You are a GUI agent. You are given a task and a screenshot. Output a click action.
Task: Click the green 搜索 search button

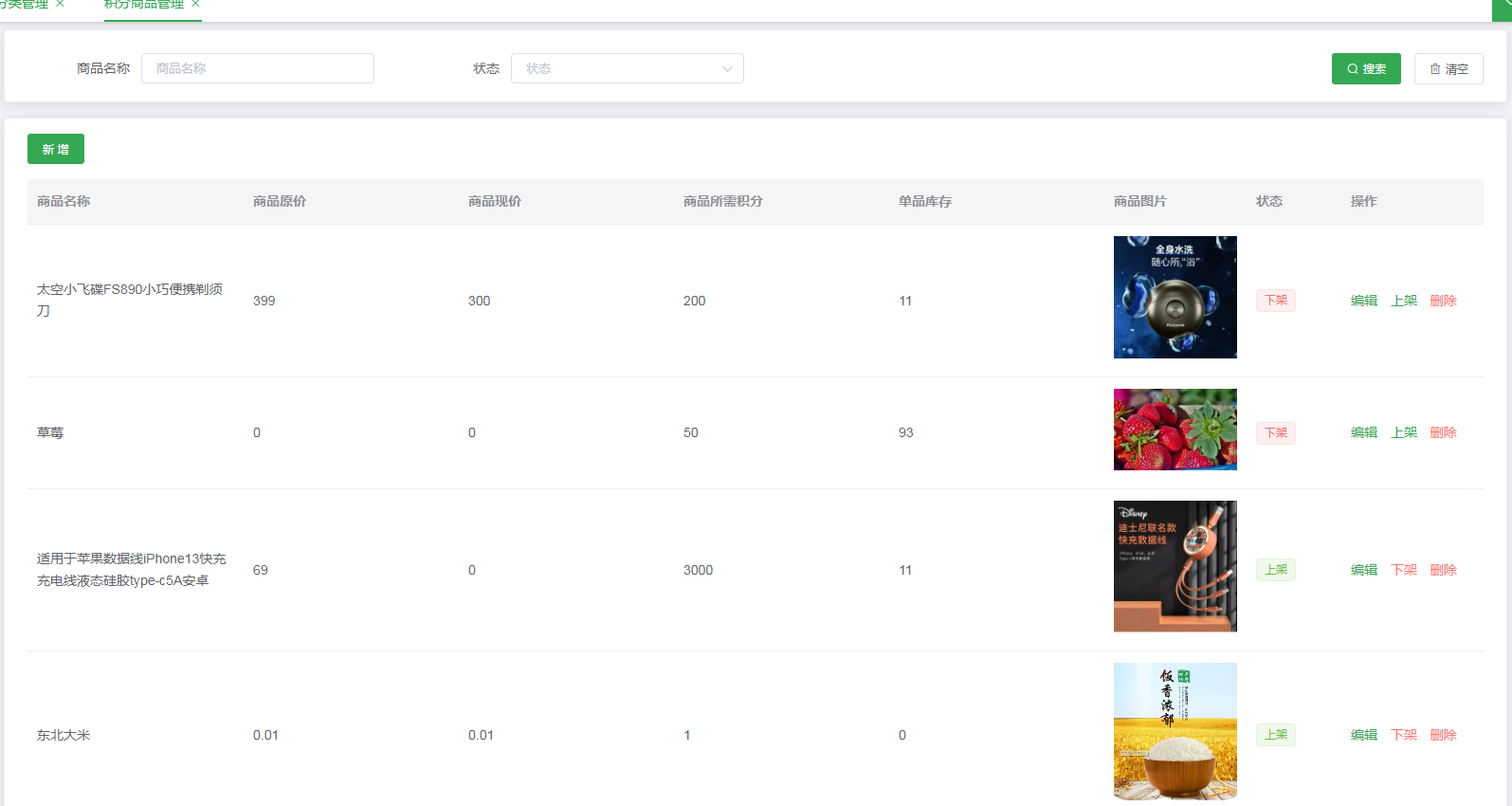1365,69
